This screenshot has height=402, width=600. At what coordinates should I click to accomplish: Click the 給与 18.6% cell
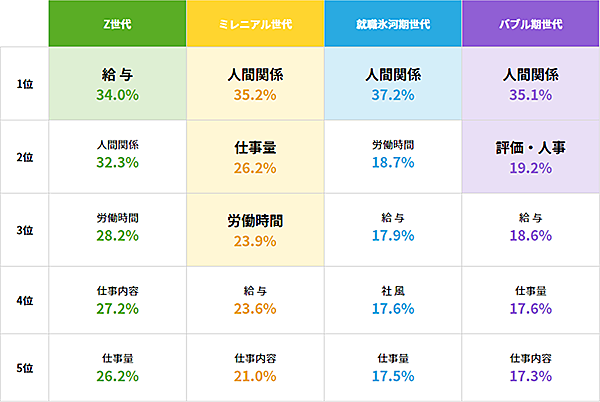tap(530, 229)
